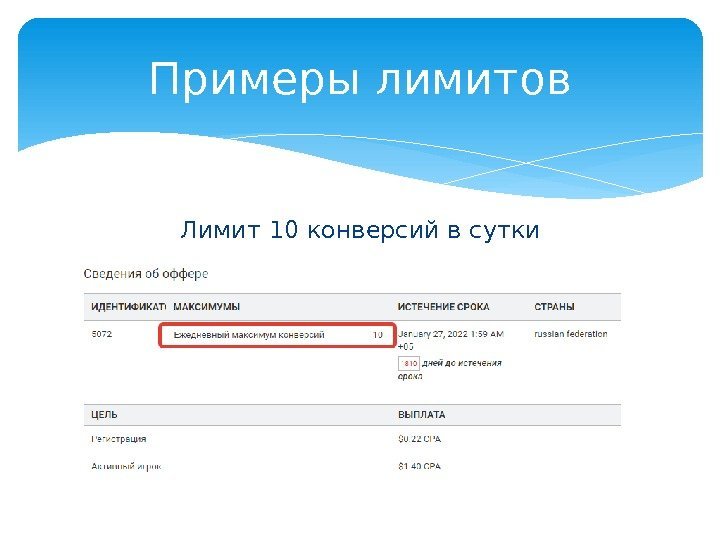Image resolution: width=720 pixels, height=540 pixels.
Task: Click the expiry date 'January 27, 2022 1:59 AM'
Action: pyautogui.click(x=451, y=334)
